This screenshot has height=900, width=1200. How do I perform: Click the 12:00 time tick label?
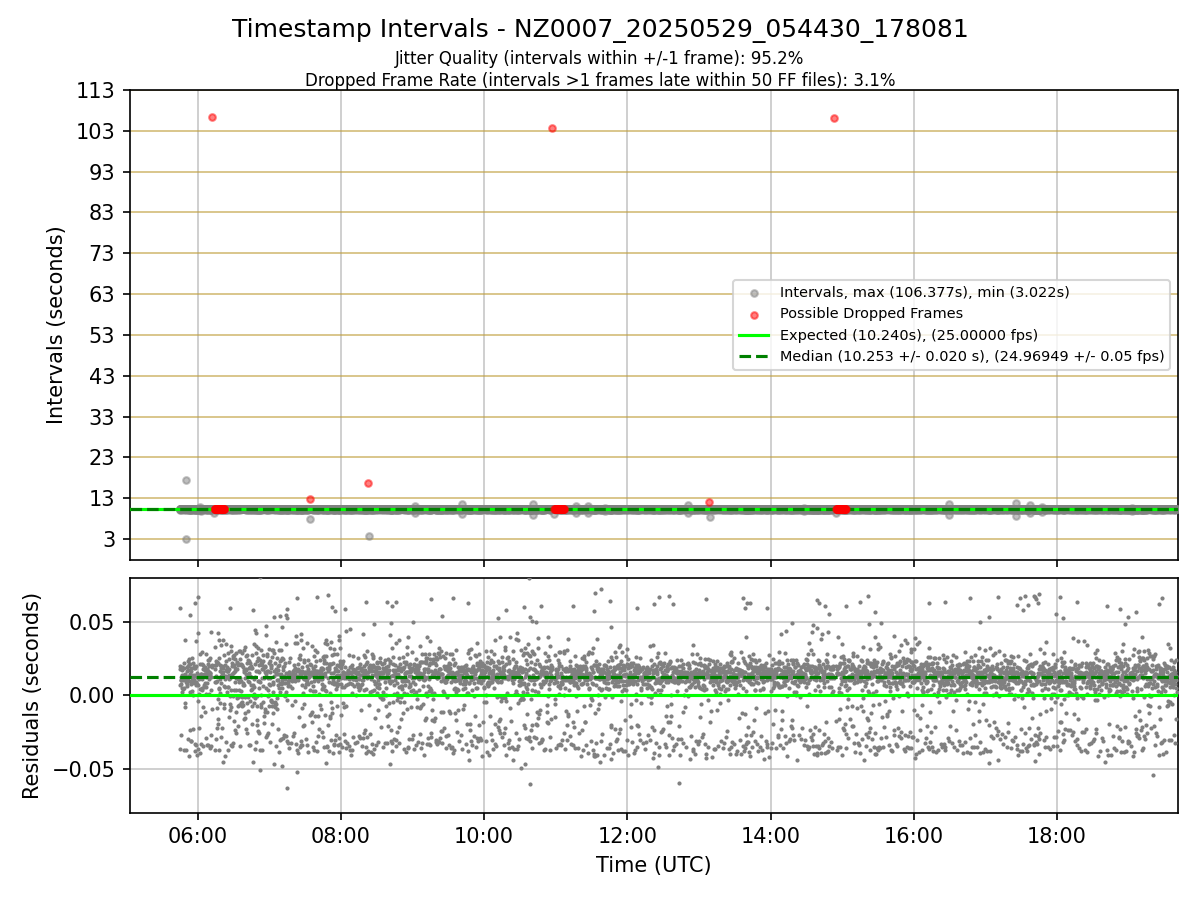(x=627, y=835)
